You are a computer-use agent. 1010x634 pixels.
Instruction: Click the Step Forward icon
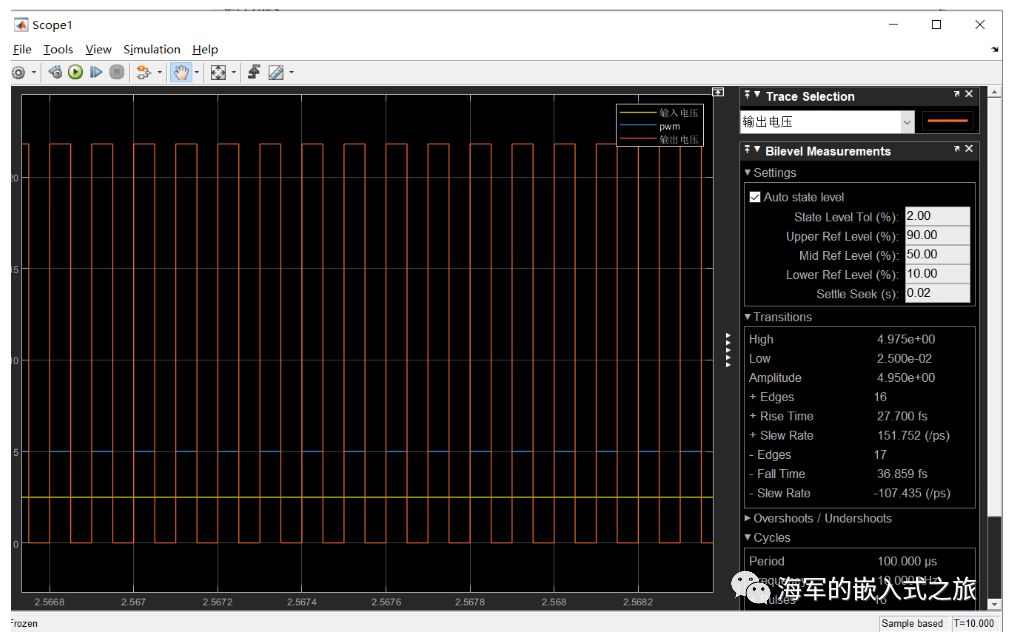point(96,72)
